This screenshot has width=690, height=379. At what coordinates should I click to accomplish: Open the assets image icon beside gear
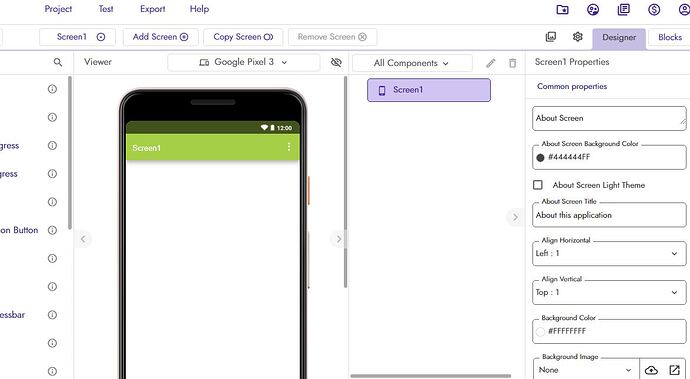click(551, 37)
